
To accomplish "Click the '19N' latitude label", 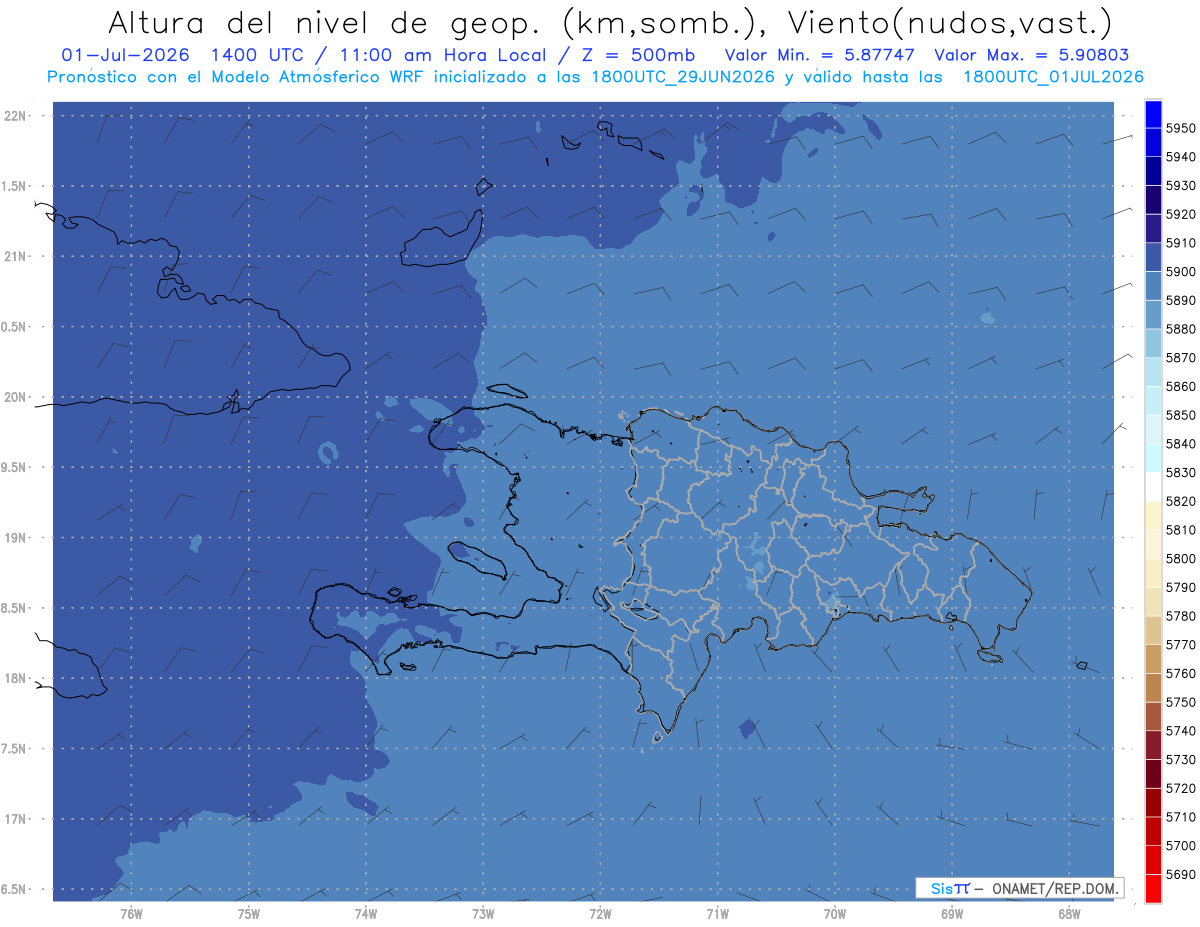I will point(15,538).
